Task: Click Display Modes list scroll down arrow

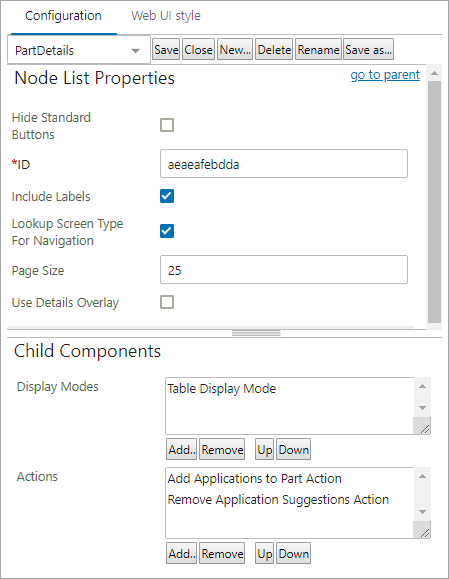Action: 423,408
